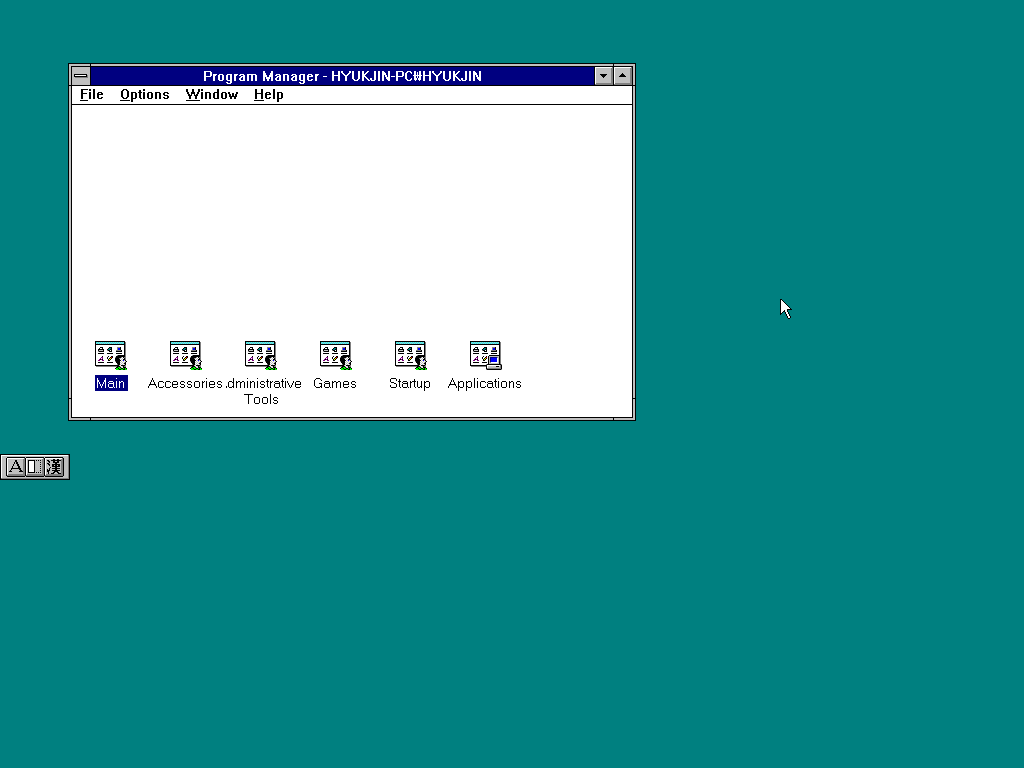1024x768 pixels.
Task: Select the Startup program group icon
Action: pos(410,355)
